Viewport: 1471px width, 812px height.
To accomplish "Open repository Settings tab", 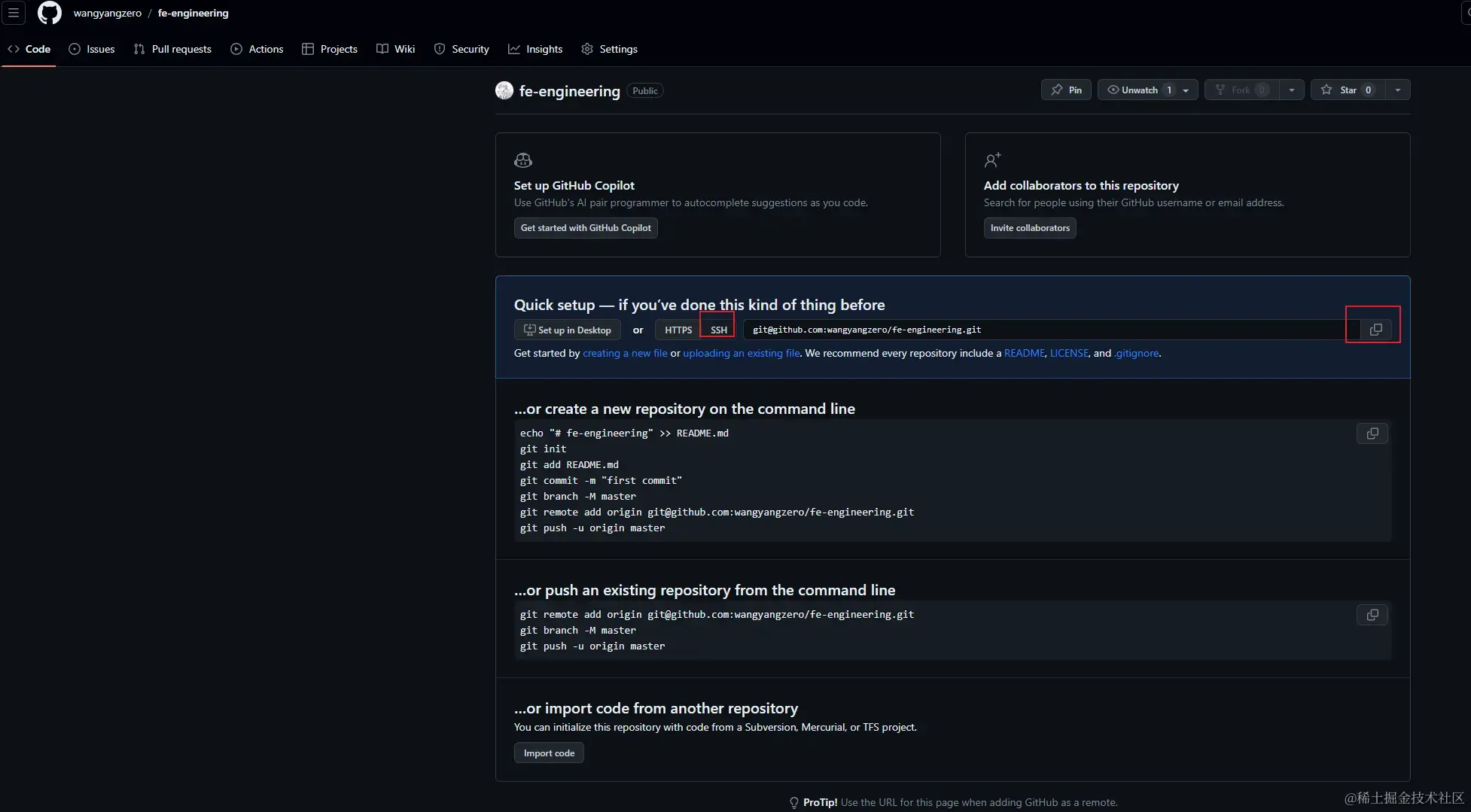I will 610,49.
